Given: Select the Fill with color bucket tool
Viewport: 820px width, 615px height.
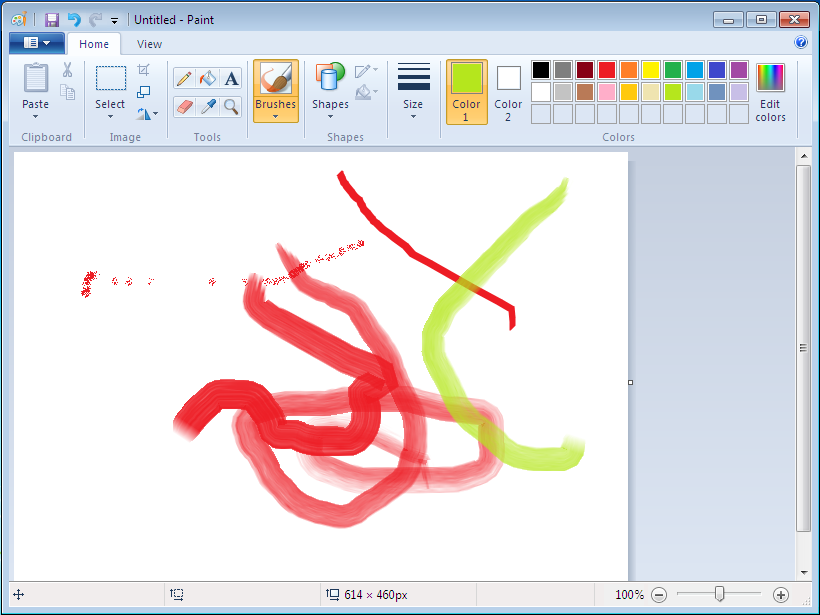Looking at the screenshot, I should point(208,78).
